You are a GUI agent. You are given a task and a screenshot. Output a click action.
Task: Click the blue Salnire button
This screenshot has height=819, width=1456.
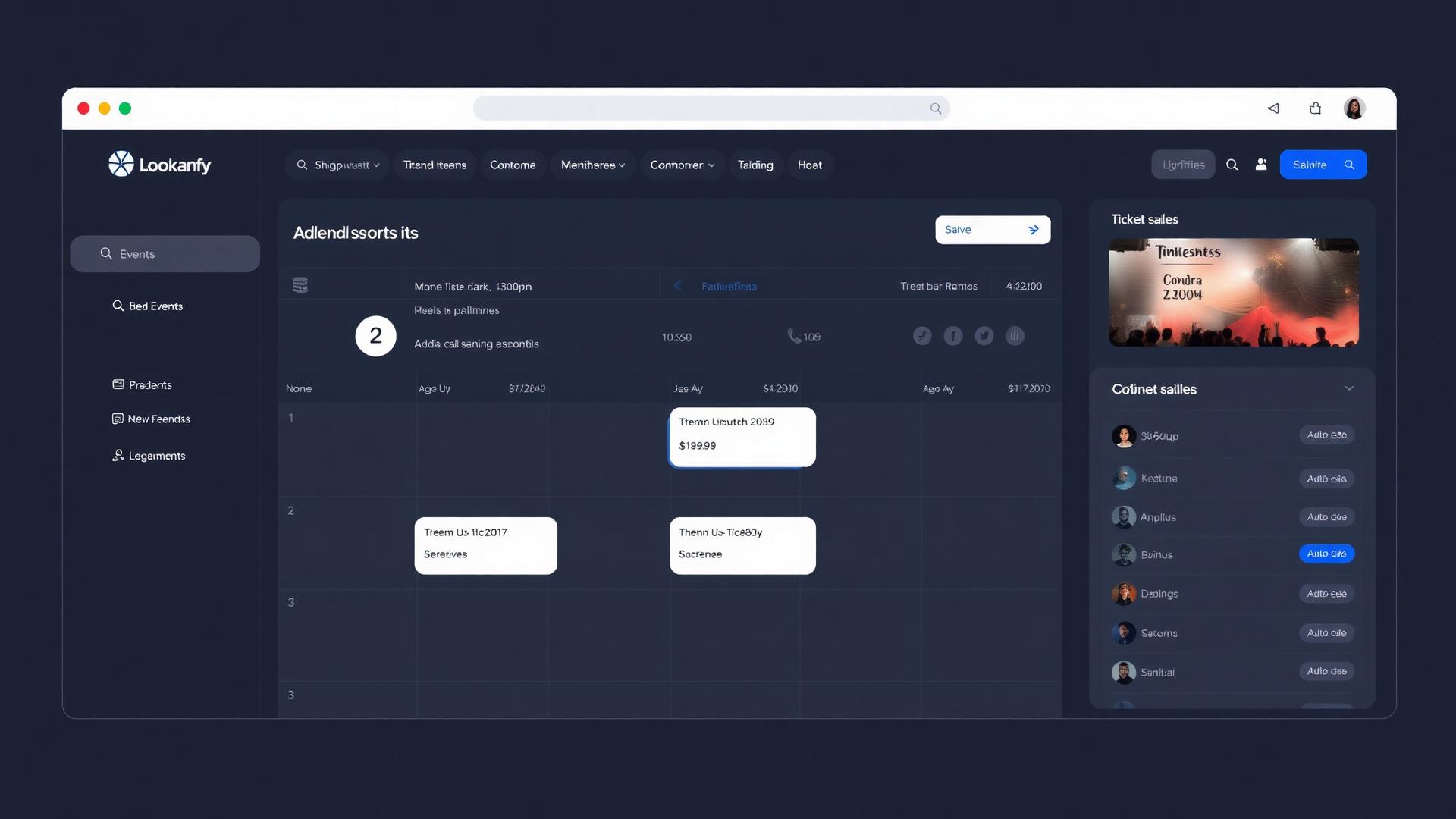click(1323, 165)
